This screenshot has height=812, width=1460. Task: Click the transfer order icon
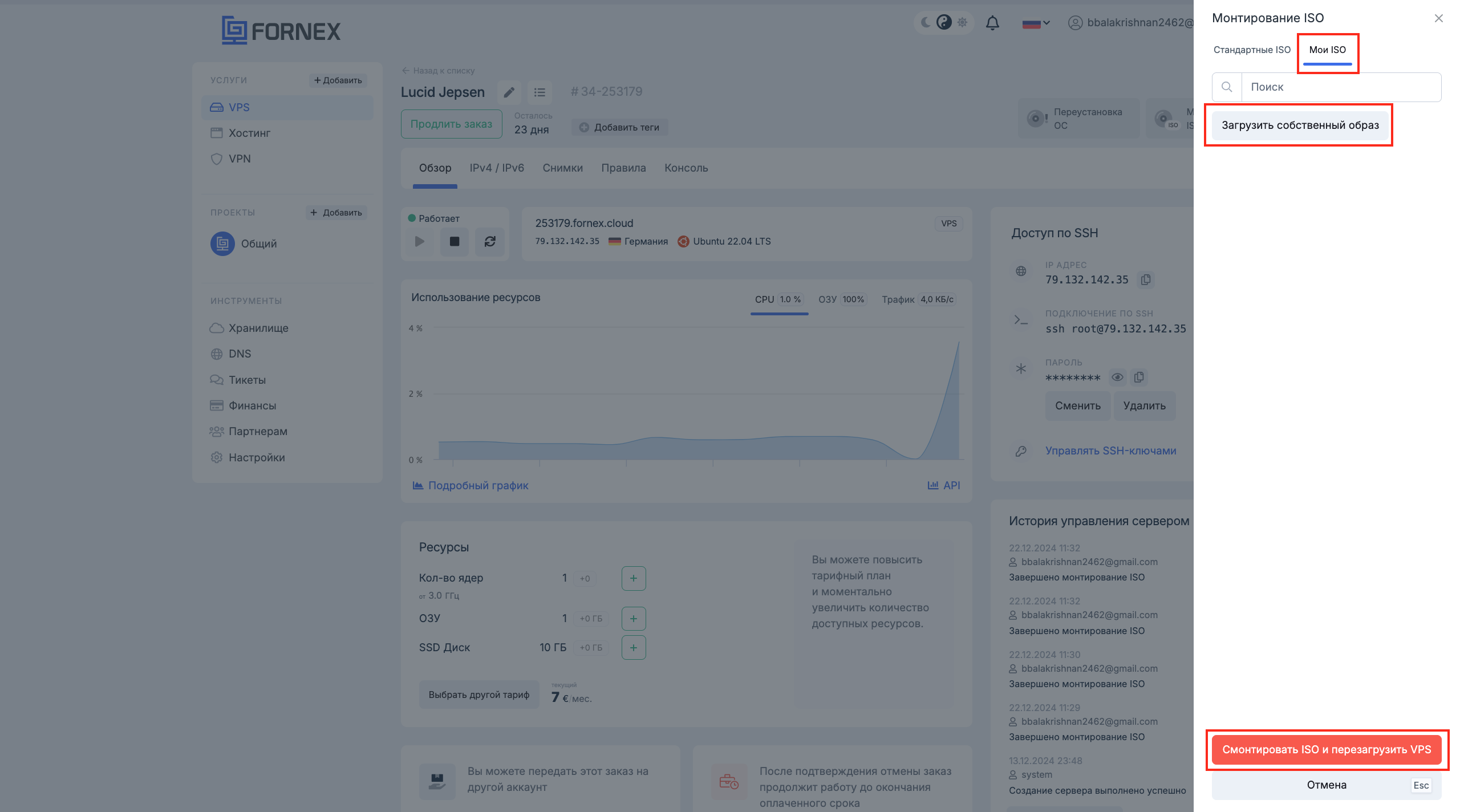(x=437, y=781)
